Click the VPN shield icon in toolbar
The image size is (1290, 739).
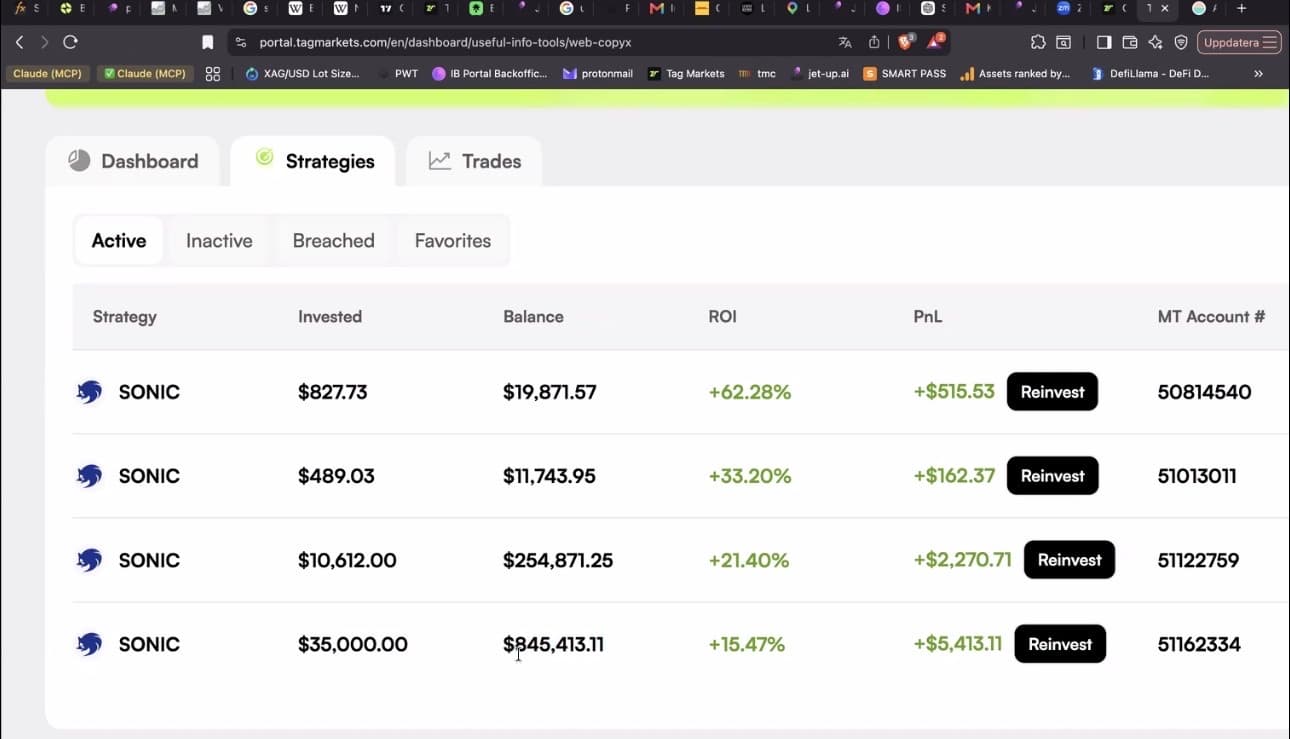click(x=1181, y=42)
